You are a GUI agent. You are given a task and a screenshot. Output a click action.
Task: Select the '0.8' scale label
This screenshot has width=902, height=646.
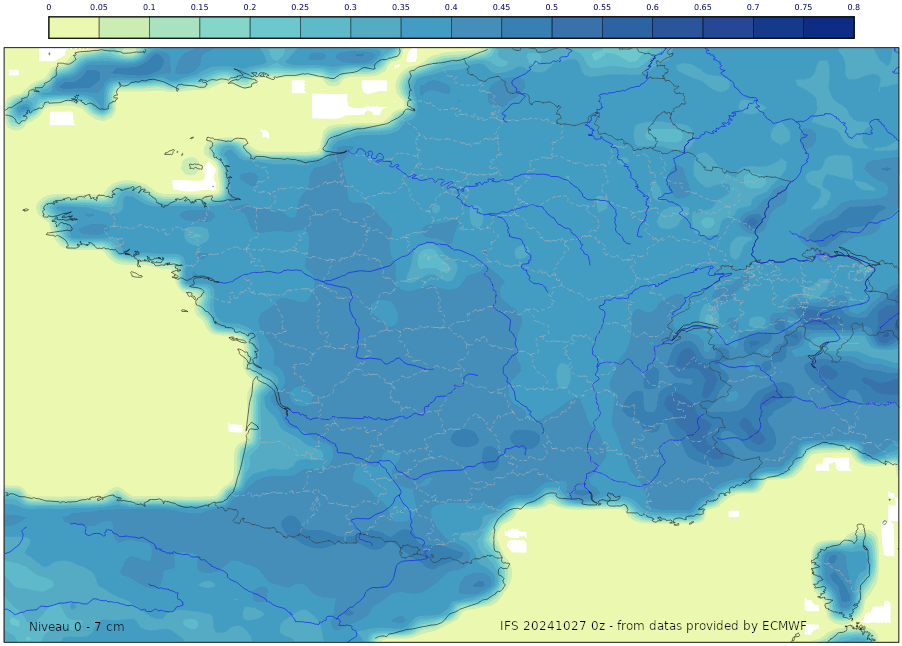tap(854, 7)
